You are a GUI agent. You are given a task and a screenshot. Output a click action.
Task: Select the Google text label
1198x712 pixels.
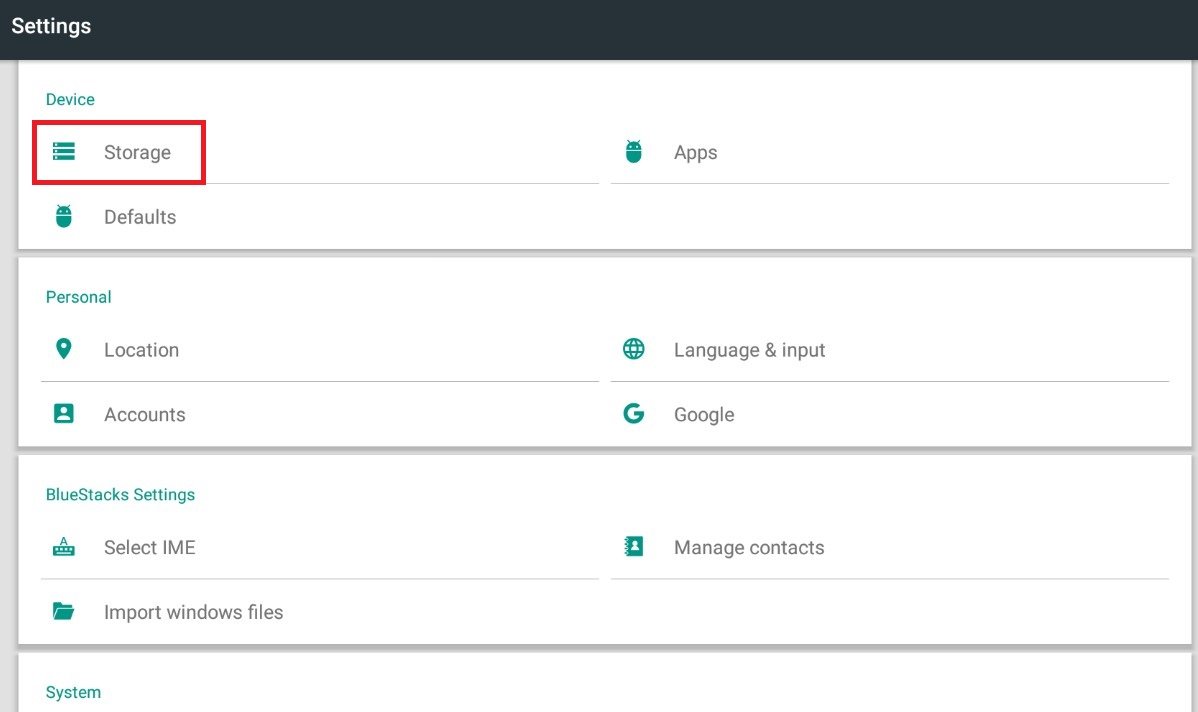[704, 415]
